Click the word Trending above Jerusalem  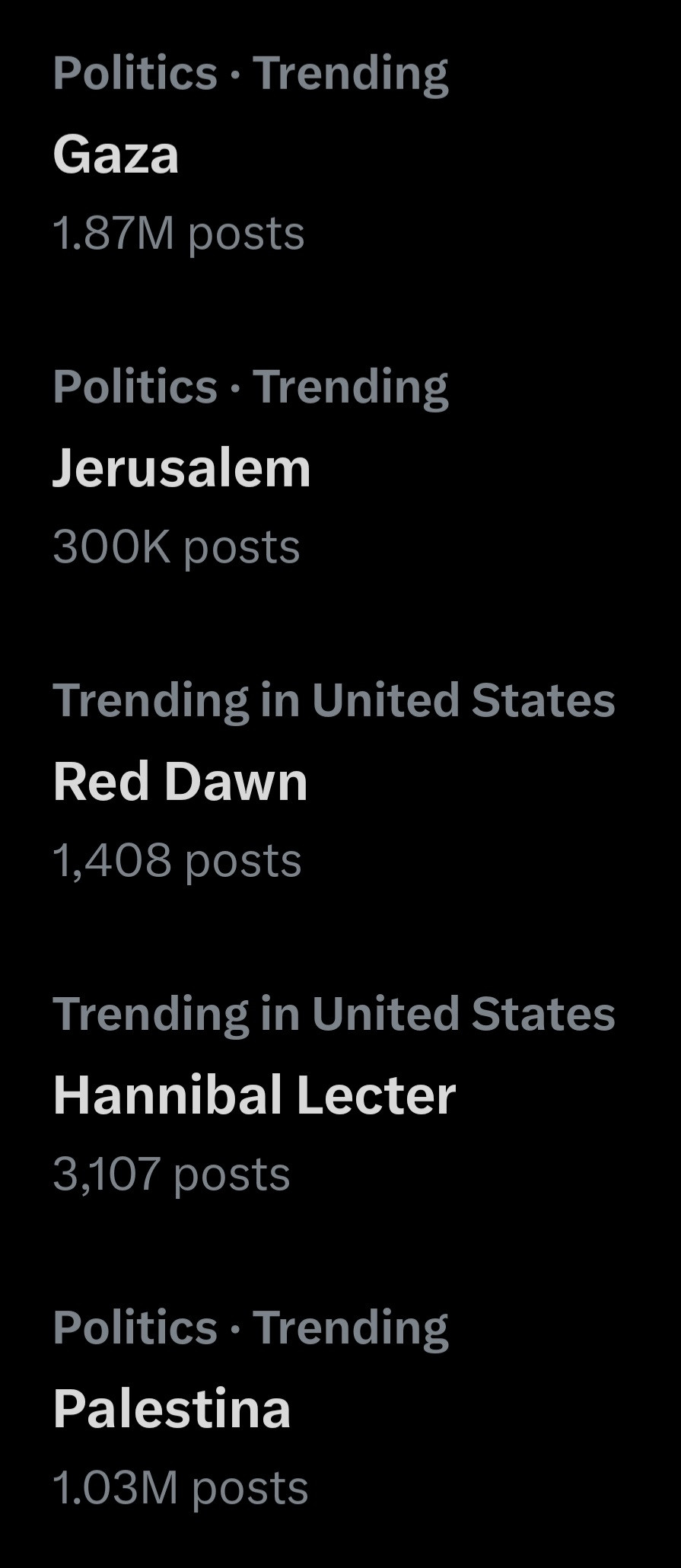350,387
